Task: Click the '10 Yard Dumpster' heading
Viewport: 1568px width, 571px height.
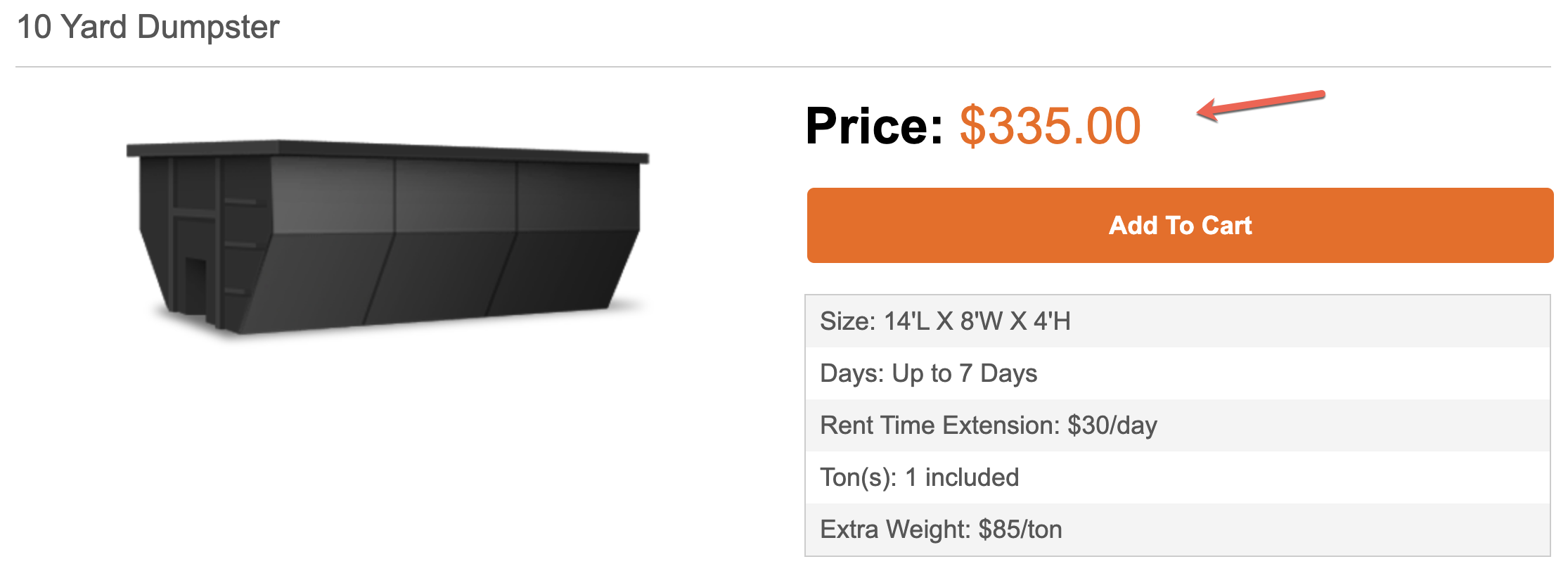Action: pos(148,27)
